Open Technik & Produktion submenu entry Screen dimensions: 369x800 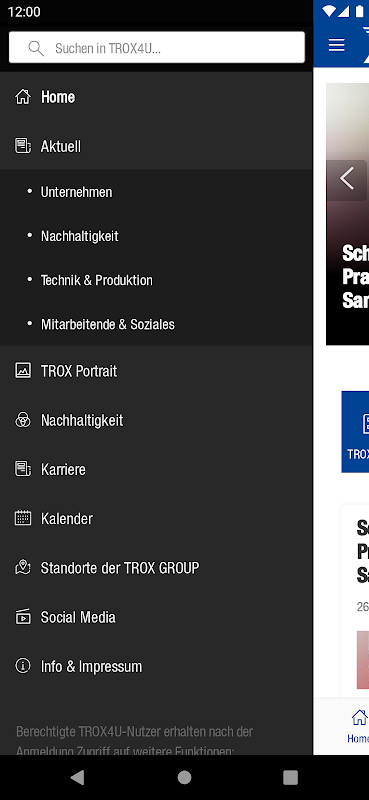pos(156,280)
